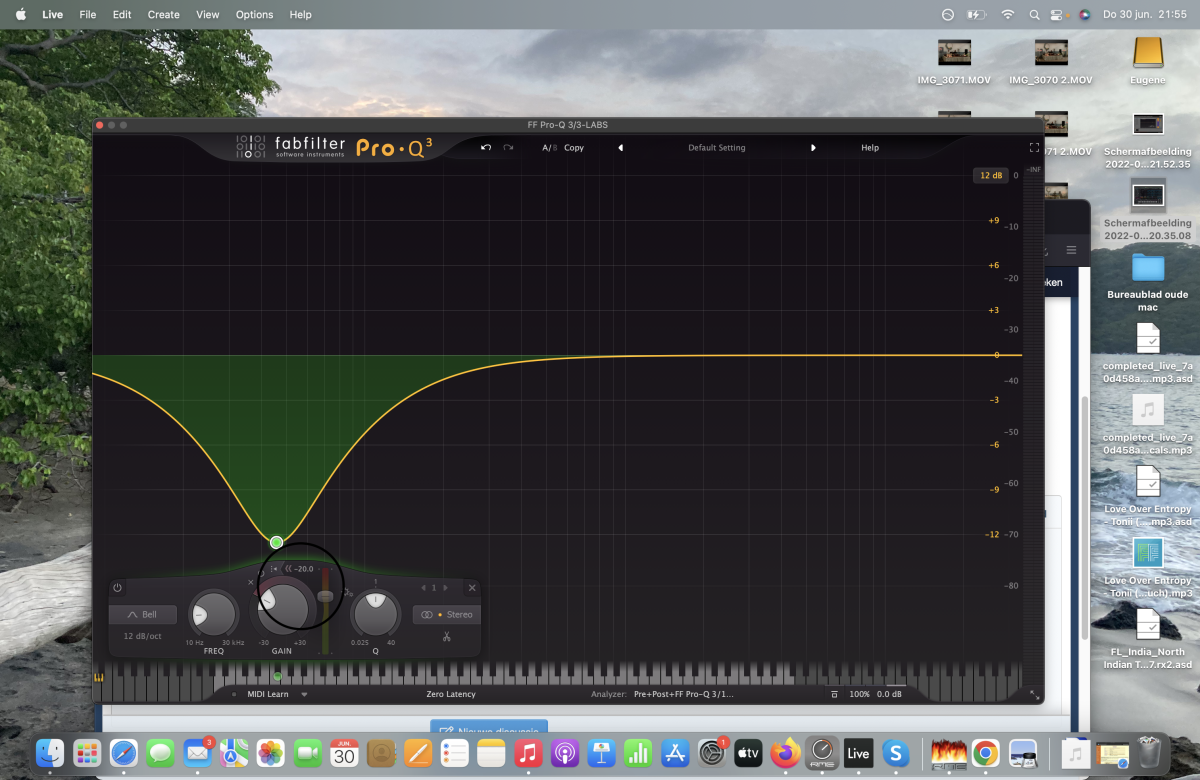Open Music from the Dock
The width and height of the screenshot is (1200, 780).
pyautogui.click(x=528, y=753)
